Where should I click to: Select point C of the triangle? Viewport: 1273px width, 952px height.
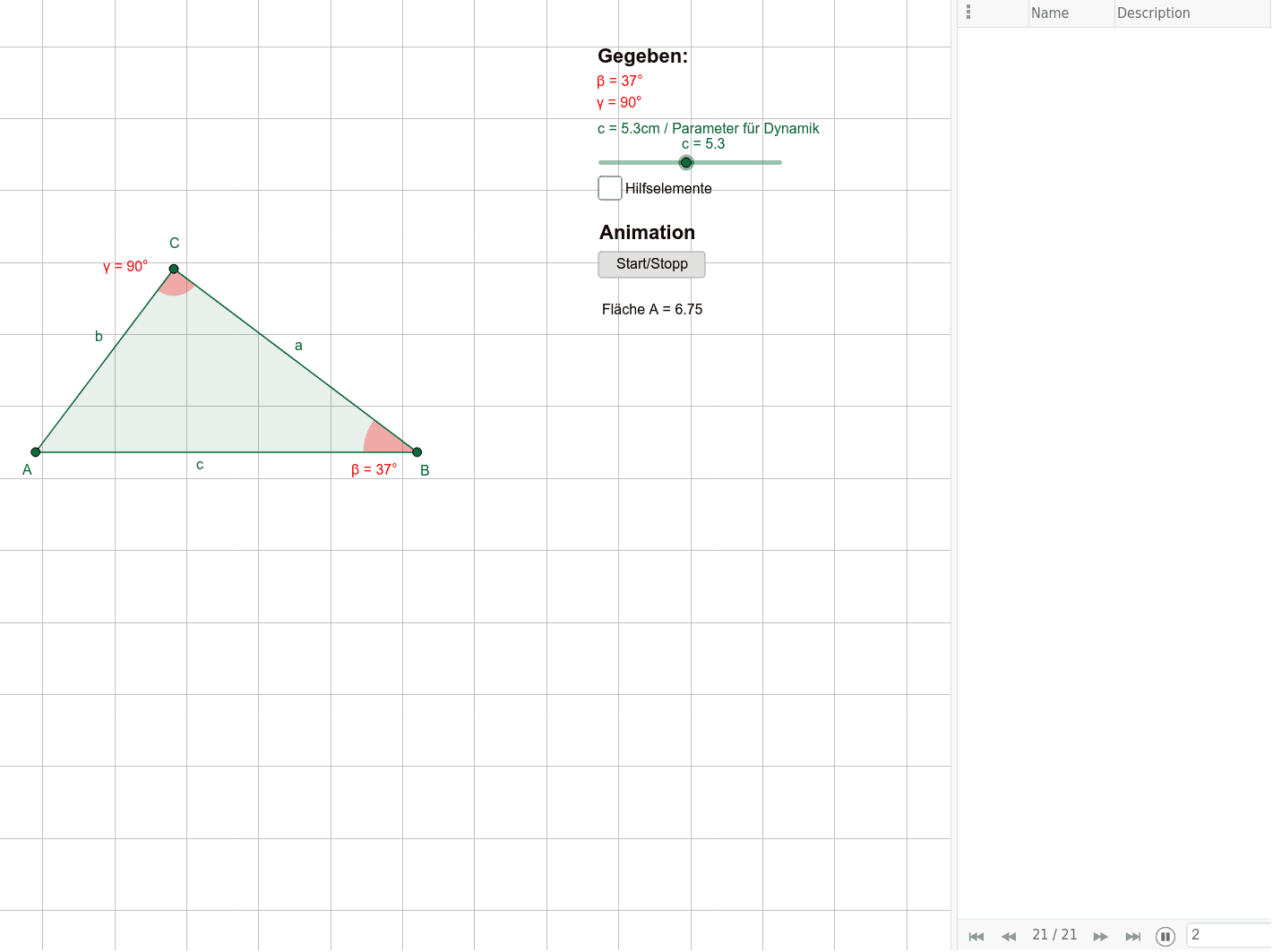coord(174,269)
